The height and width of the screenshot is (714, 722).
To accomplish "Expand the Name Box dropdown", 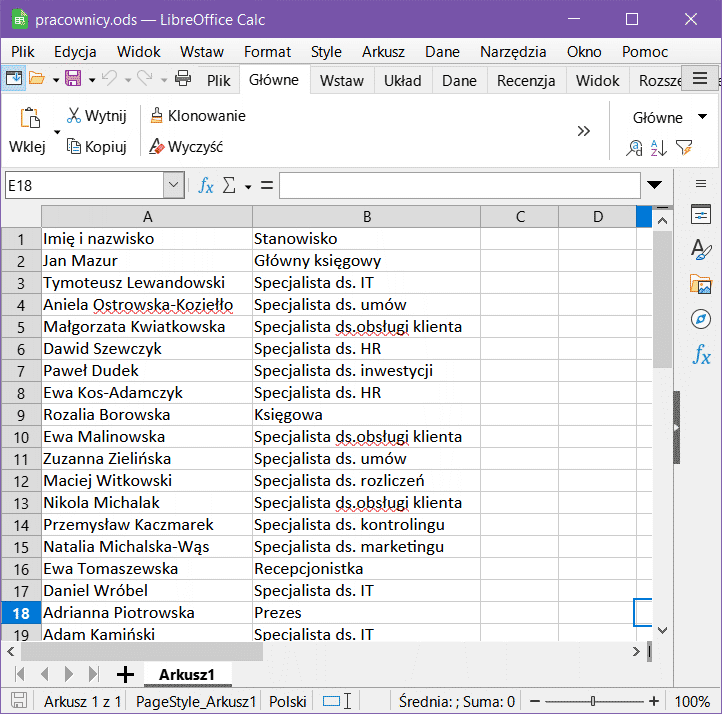I will [174, 186].
